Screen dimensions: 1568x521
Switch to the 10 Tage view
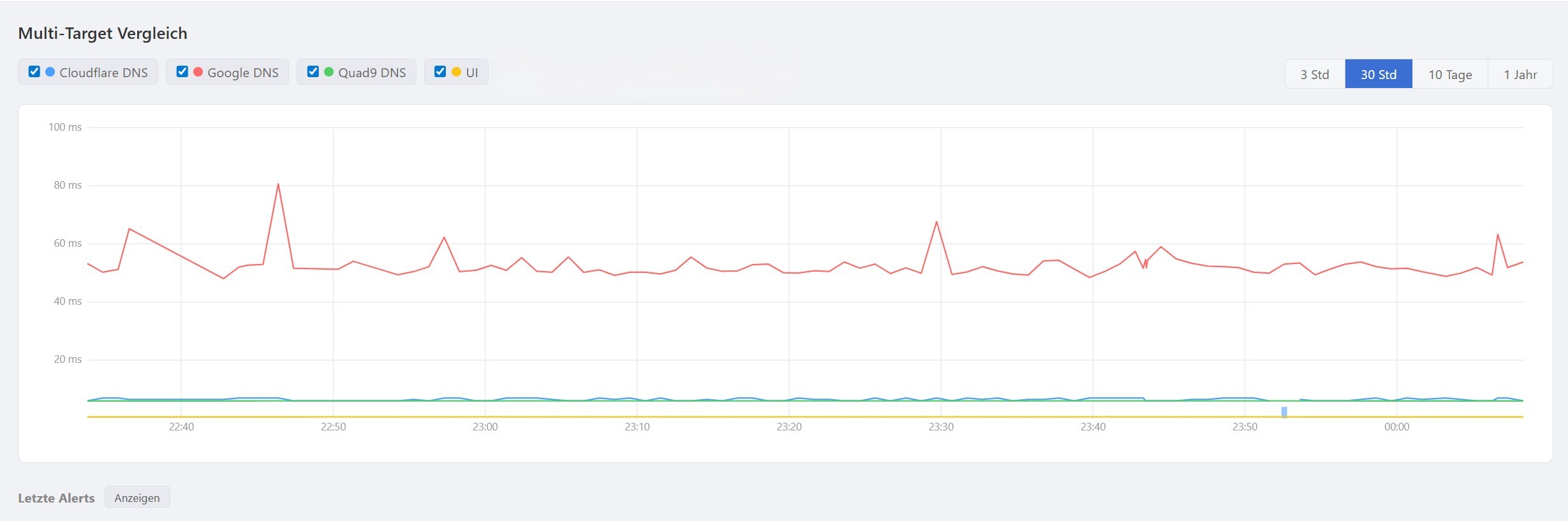coord(1450,75)
